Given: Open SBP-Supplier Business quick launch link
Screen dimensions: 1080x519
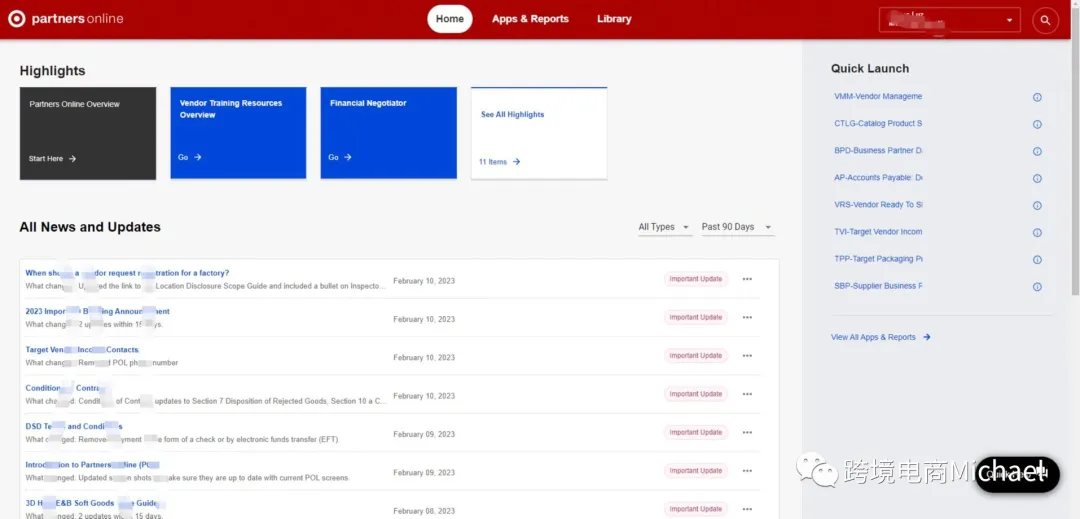Looking at the screenshot, I should coord(878,286).
